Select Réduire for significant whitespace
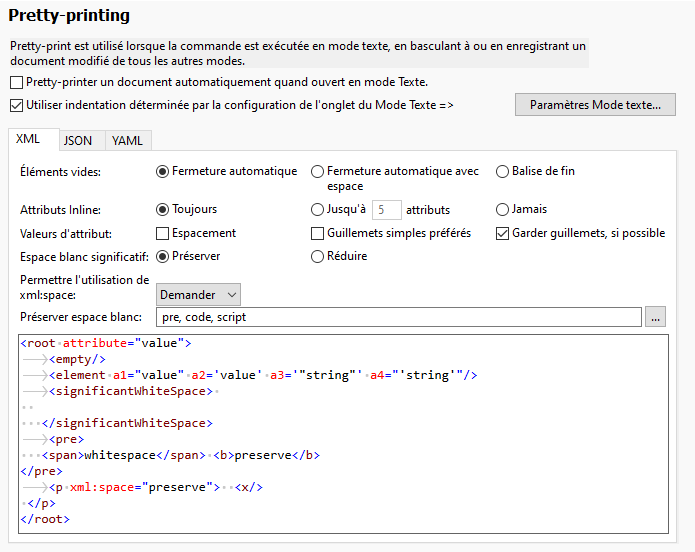The height and width of the screenshot is (552, 695). [x=318, y=256]
